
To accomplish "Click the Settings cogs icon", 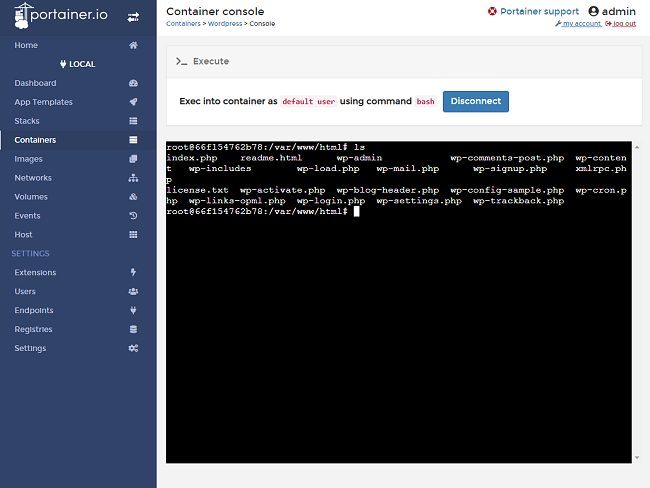I will point(133,348).
